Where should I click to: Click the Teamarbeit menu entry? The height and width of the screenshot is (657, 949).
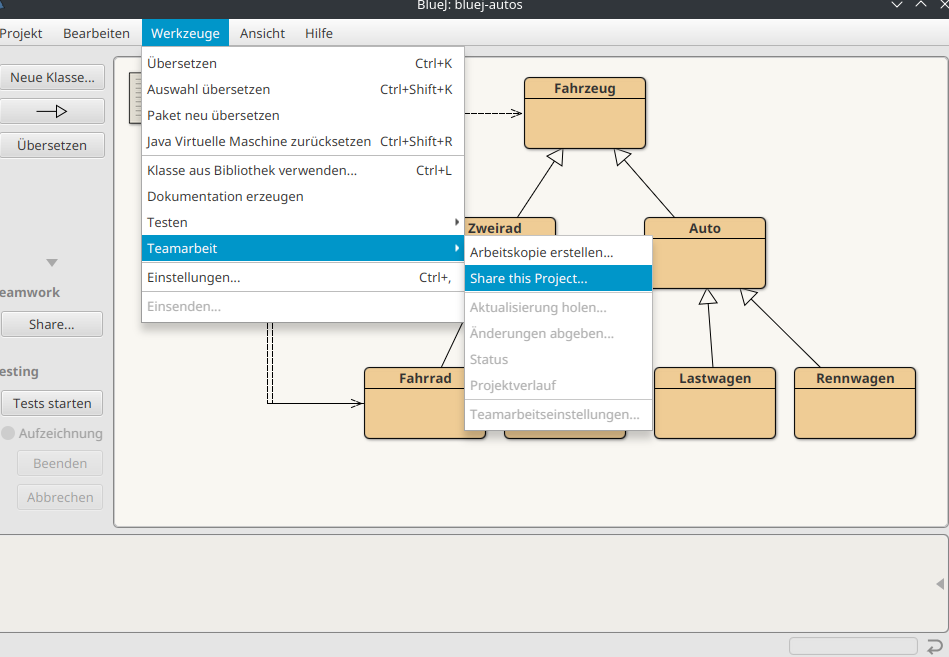[x=303, y=248]
